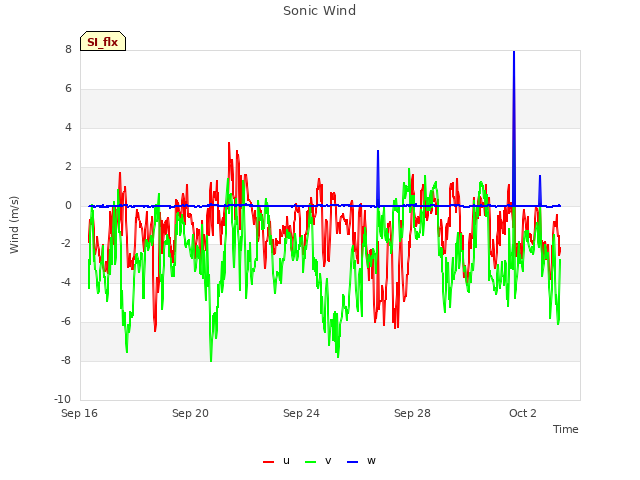Click the Sep 24 x-axis label
Image resolution: width=640 pixels, height=480 pixels.
pos(301,413)
